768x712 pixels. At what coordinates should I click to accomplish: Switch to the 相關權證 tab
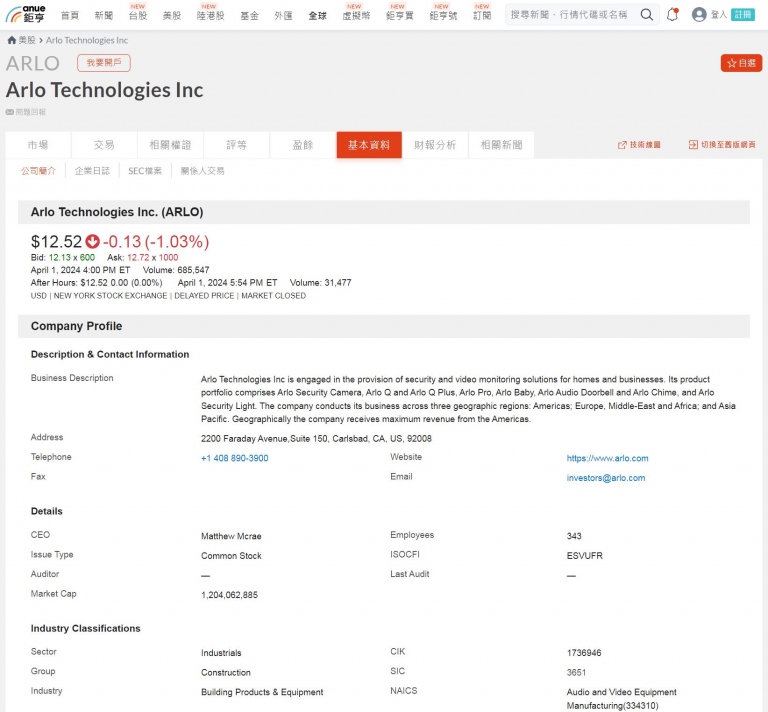point(170,145)
